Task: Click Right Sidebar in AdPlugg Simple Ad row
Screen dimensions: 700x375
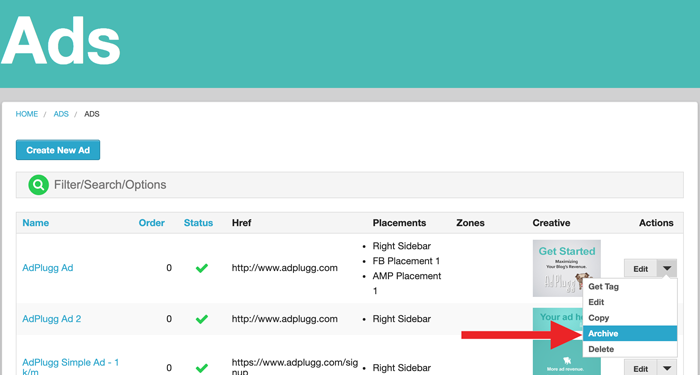Action: coord(402,368)
